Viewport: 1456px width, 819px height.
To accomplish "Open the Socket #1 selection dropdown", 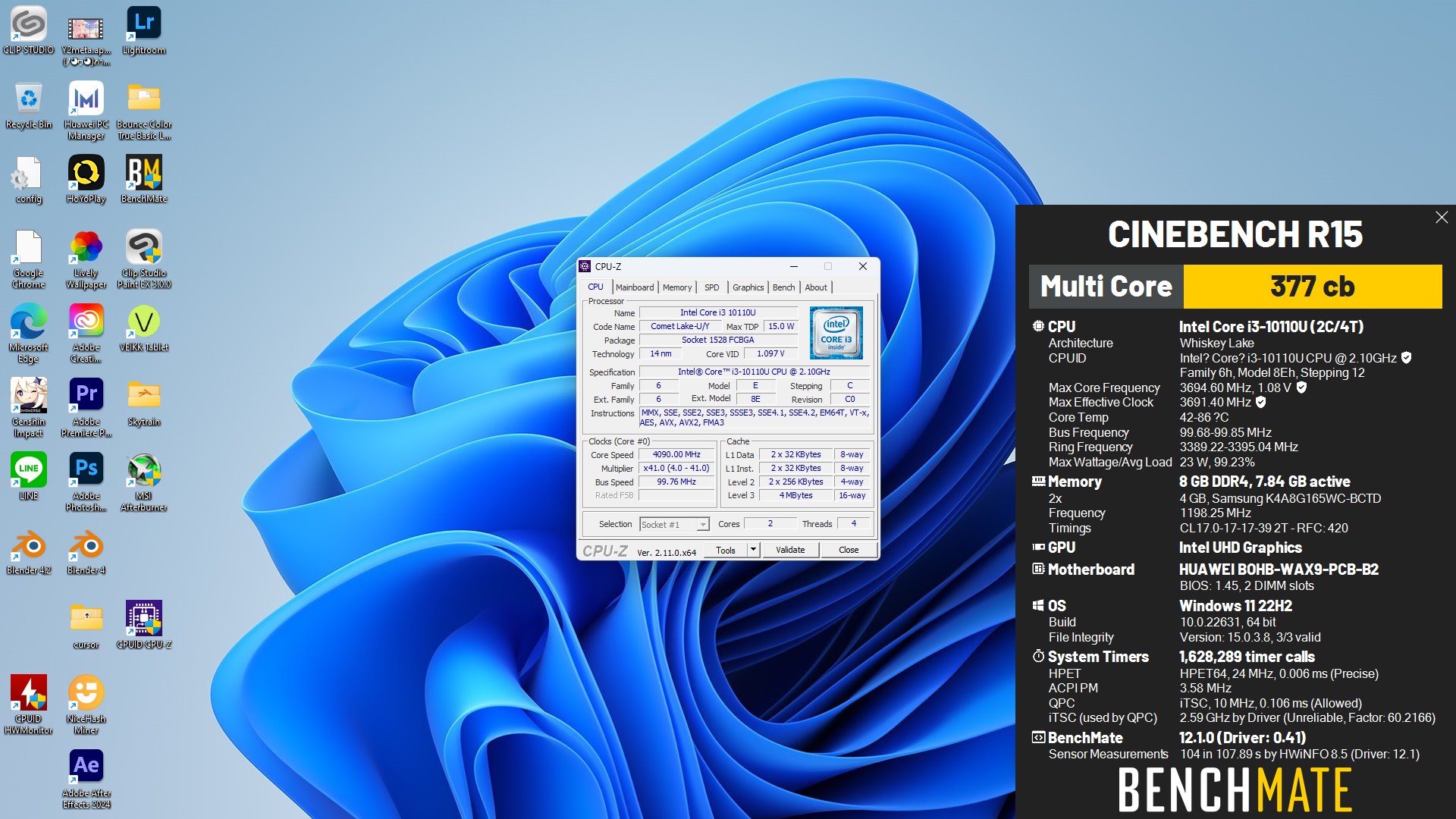I will (x=674, y=525).
